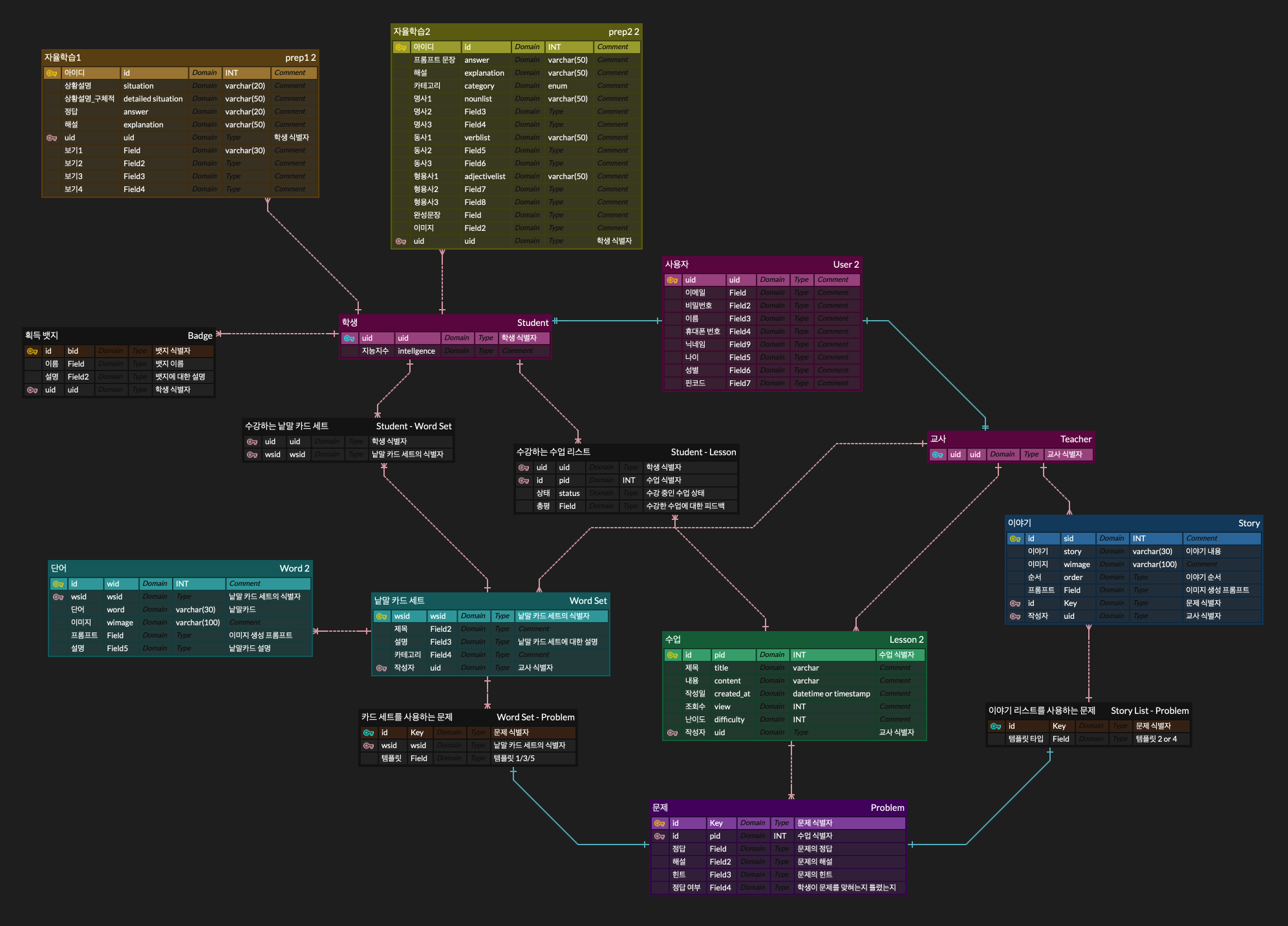This screenshot has width=1288, height=926.
Task: Click the blue key icon in the Student table
Action: [349, 338]
